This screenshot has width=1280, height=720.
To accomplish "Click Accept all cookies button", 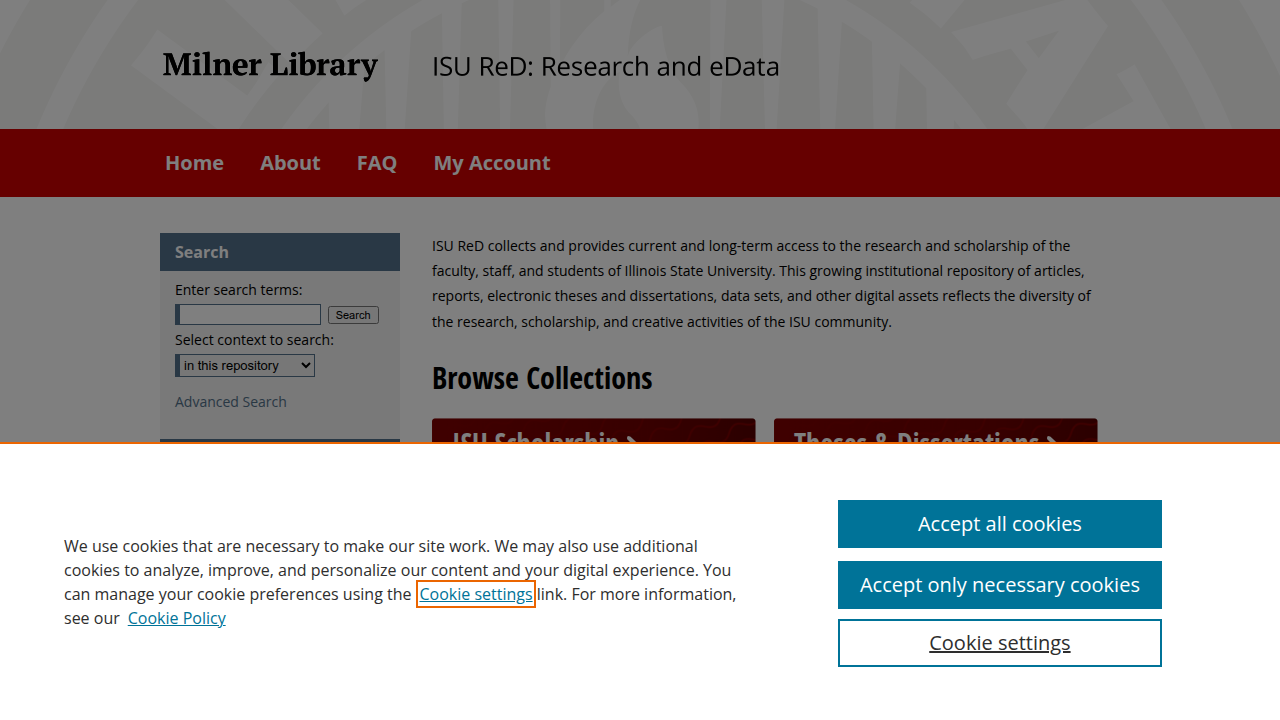I will click(x=1000, y=524).
